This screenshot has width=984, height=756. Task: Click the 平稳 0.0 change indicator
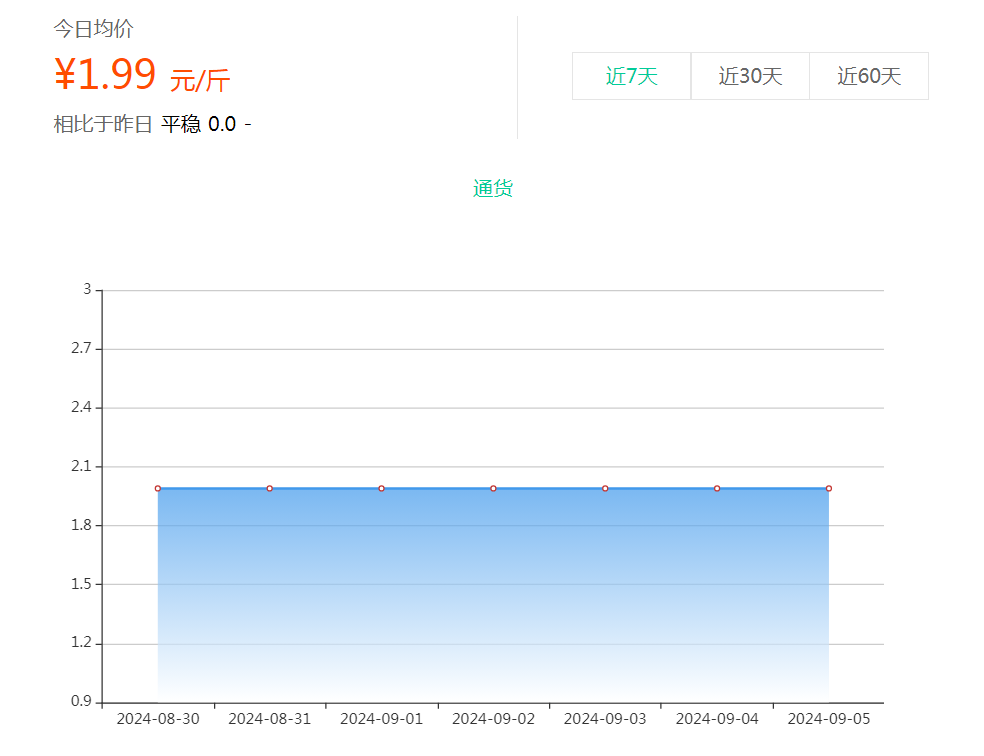198,124
